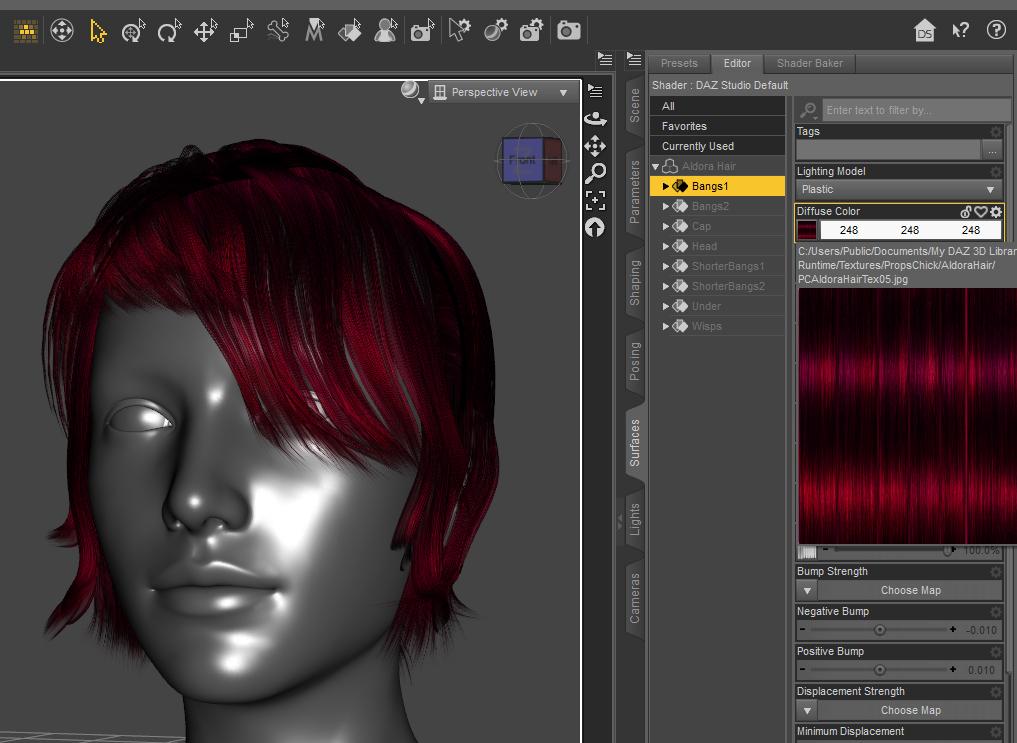Image resolution: width=1017 pixels, height=743 pixels.
Task: Click Choose Map under Bump Strength
Action: (909, 590)
